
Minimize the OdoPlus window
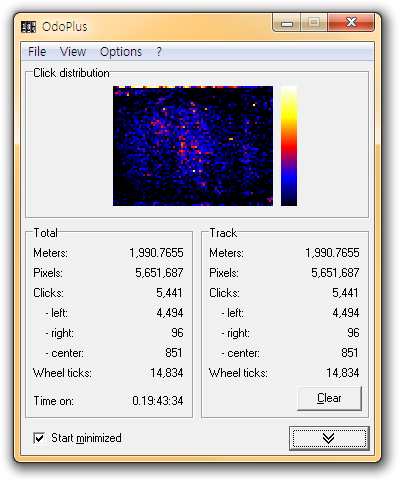[x=287, y=23]
